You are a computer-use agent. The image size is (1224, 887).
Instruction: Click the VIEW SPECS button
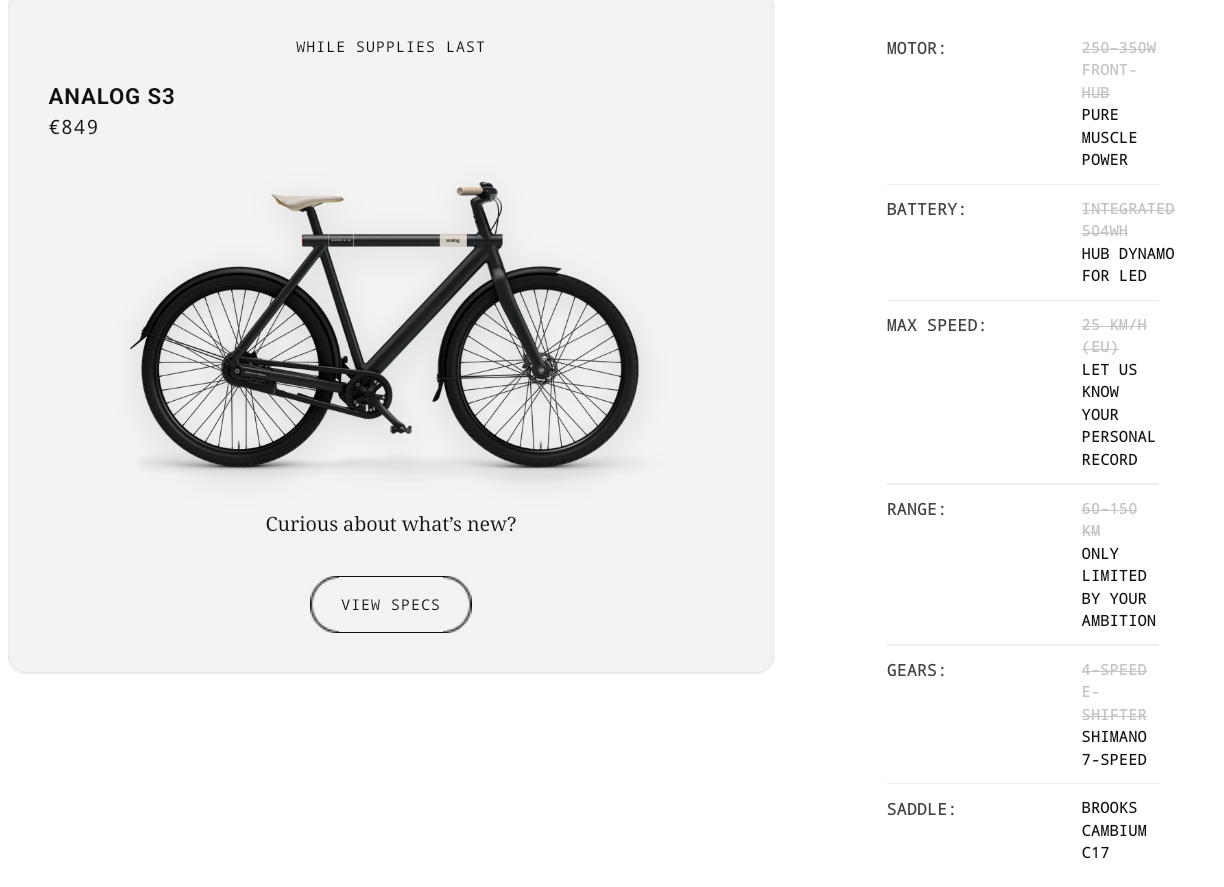click(390, 604)
